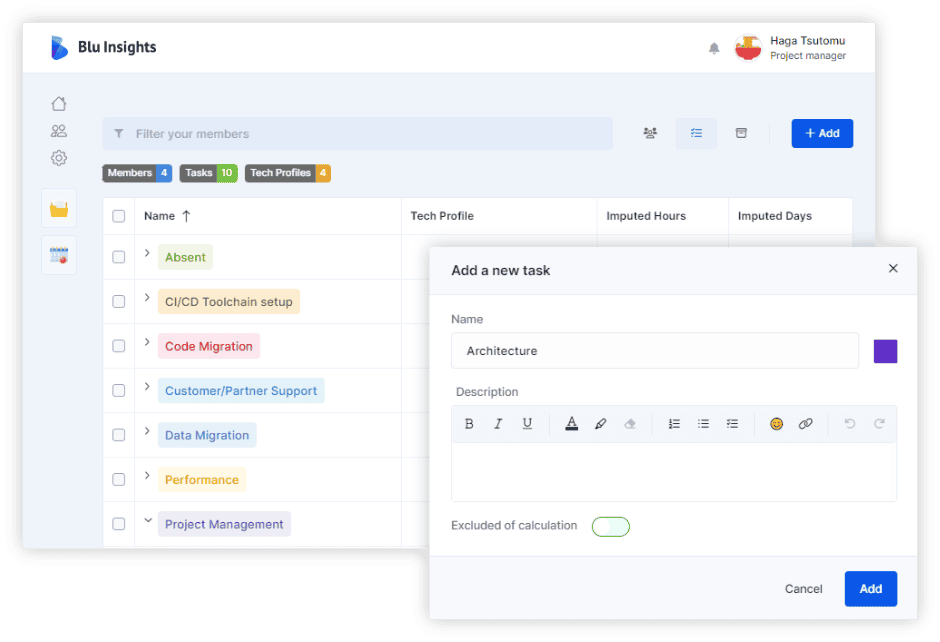Click the task Name input field
This screenshot has width=940, height=642.
655,351
